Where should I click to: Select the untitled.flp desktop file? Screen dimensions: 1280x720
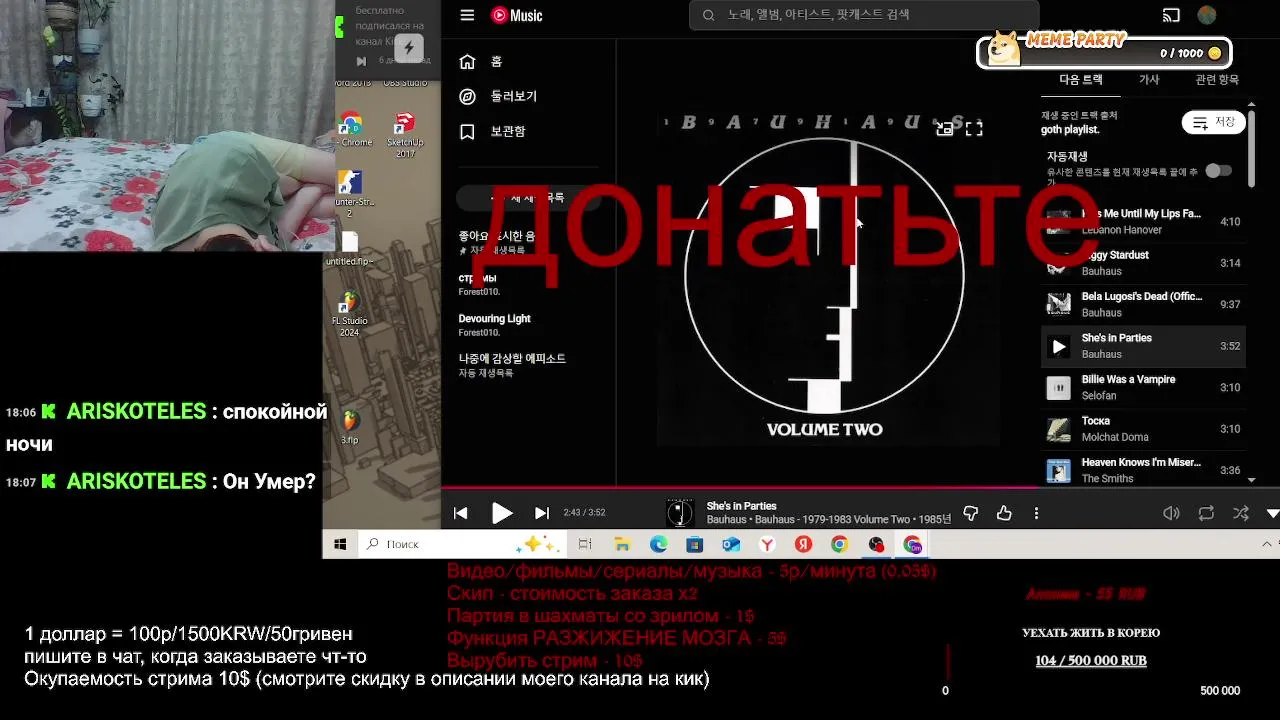(349, 250)
